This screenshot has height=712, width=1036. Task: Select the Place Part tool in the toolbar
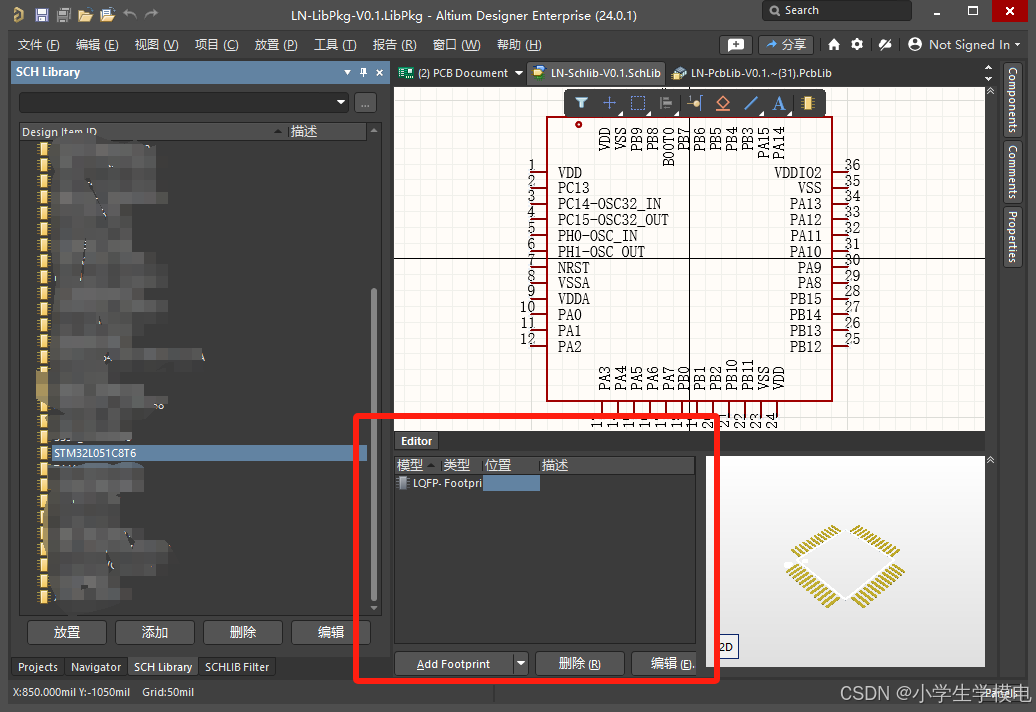pos(806,102)
